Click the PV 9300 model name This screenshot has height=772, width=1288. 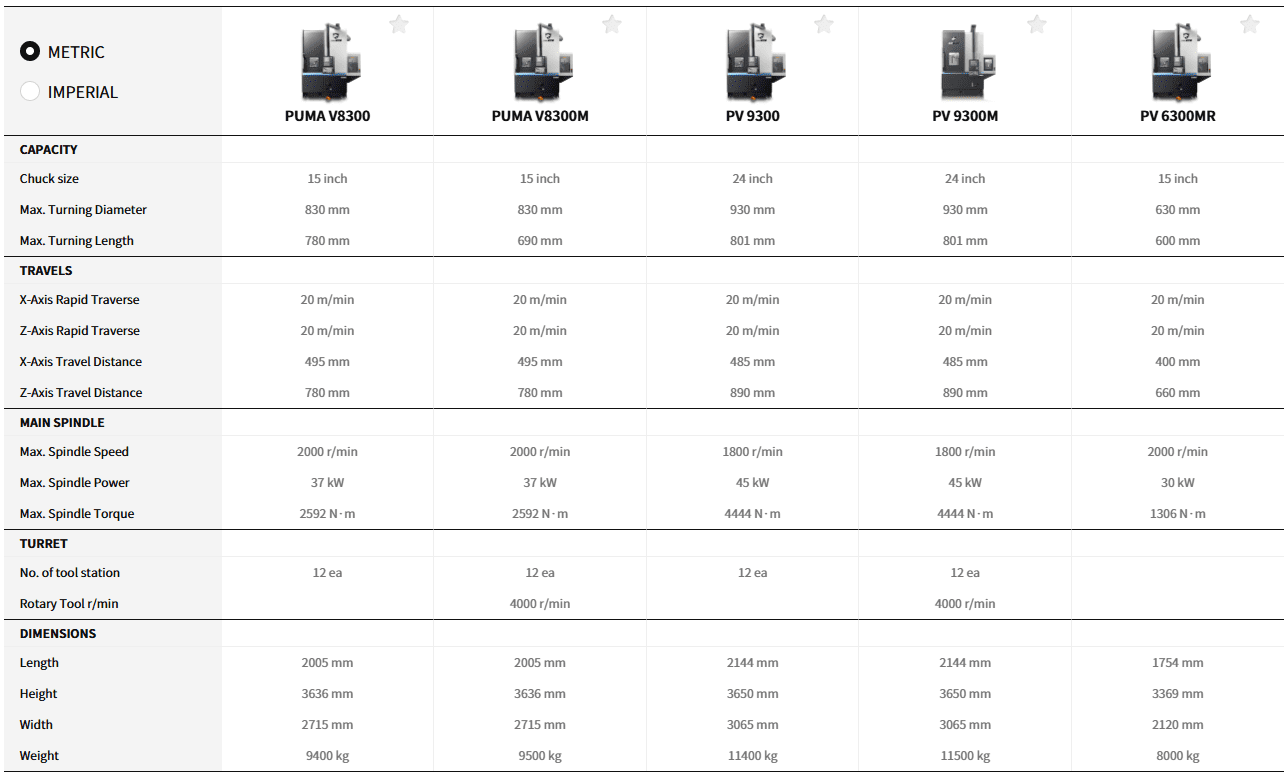[x=753, y=116]
